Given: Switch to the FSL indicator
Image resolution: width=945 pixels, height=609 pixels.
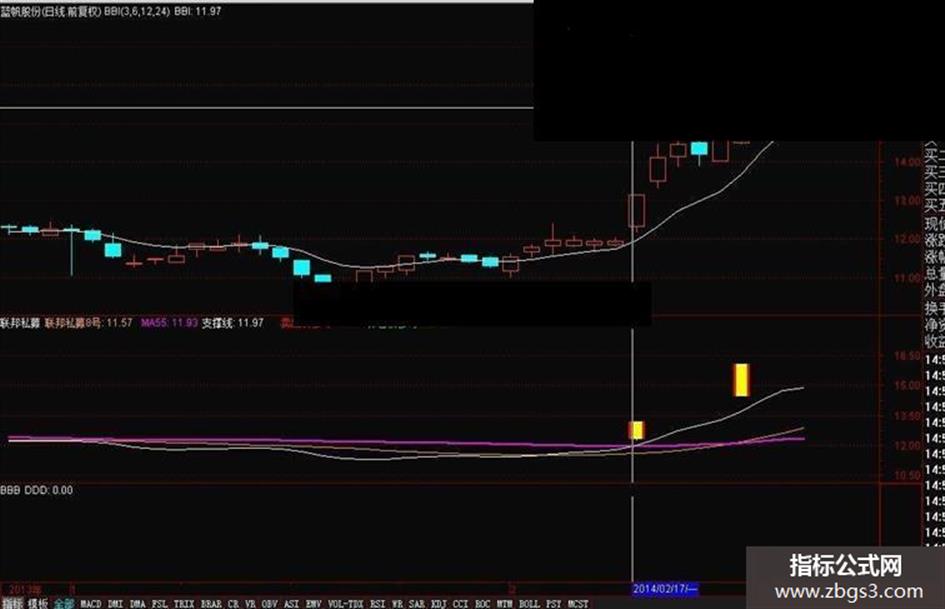Looking at the screenshot, I should click(x=160, y=604).
